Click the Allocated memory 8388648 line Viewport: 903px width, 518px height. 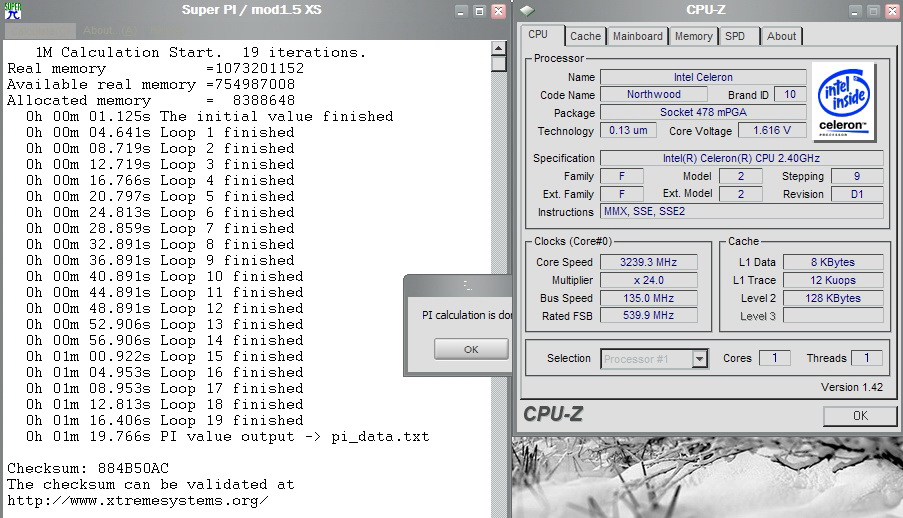(x=151, y=100)
